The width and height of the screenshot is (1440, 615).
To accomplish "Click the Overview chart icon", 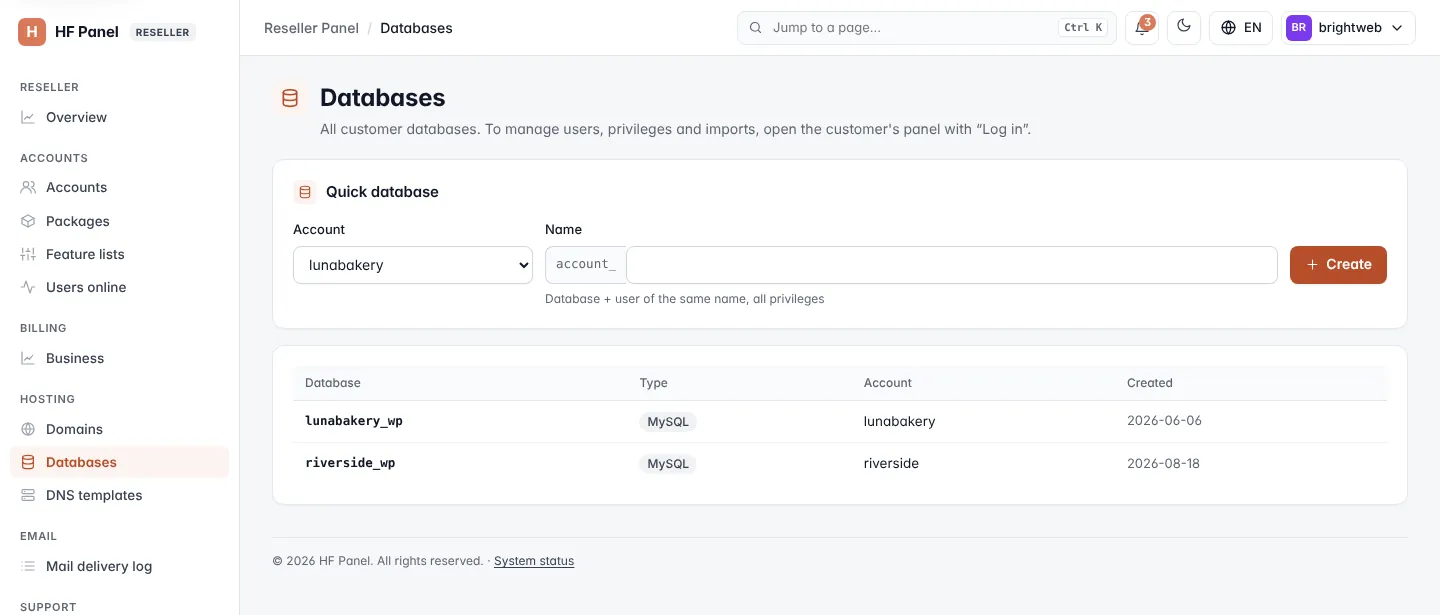I will [28, 117].
